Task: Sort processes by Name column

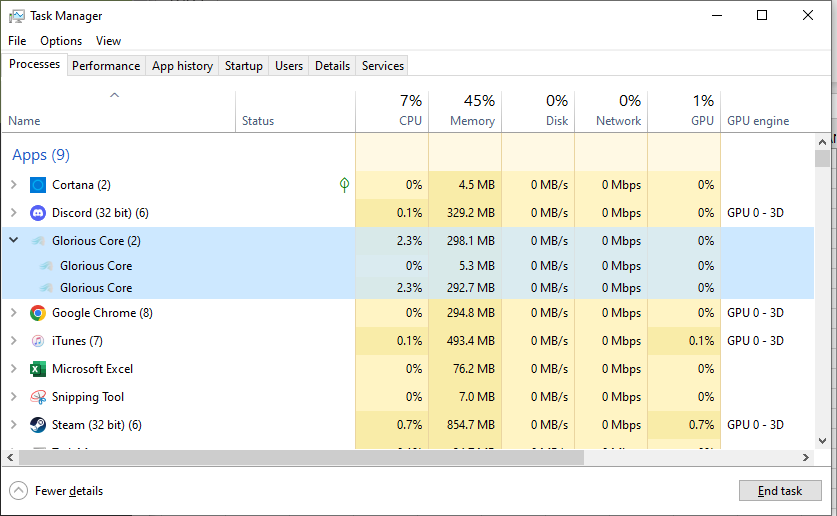Action: coord(119,111)
